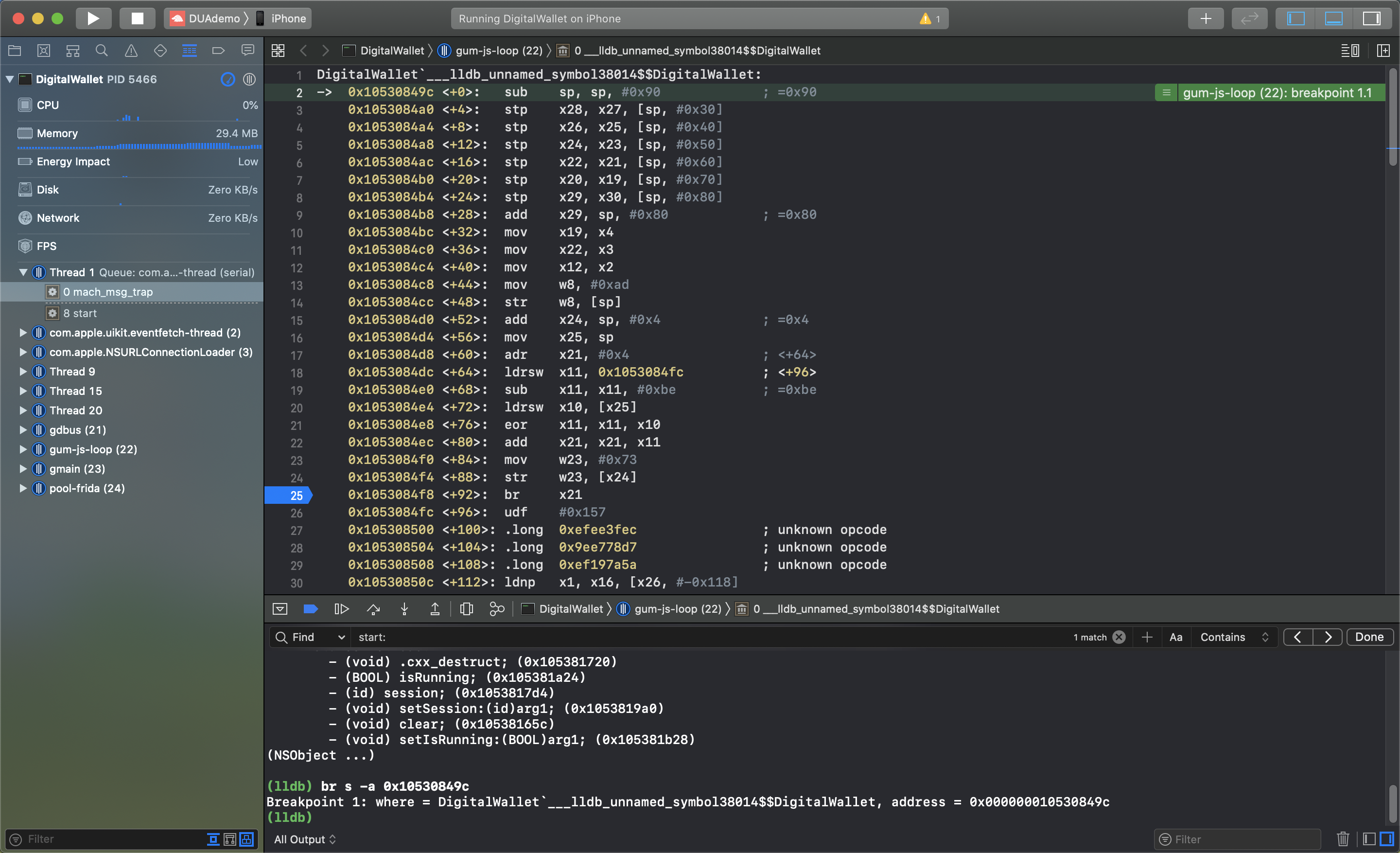Select the Find navigator magnifier icon
Viewport: 1400px width, 853px height.
click(x=101, y=51)
